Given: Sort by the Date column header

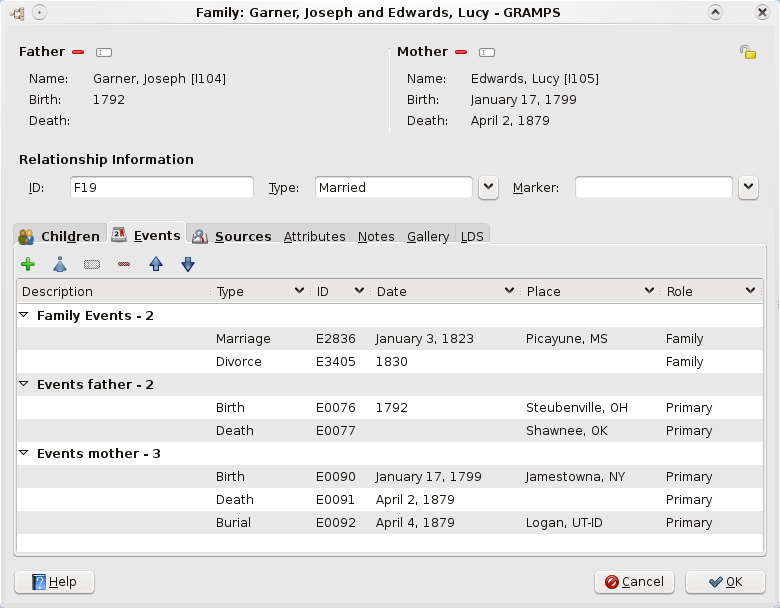Looking at the screenshot, I should point(446,292).
